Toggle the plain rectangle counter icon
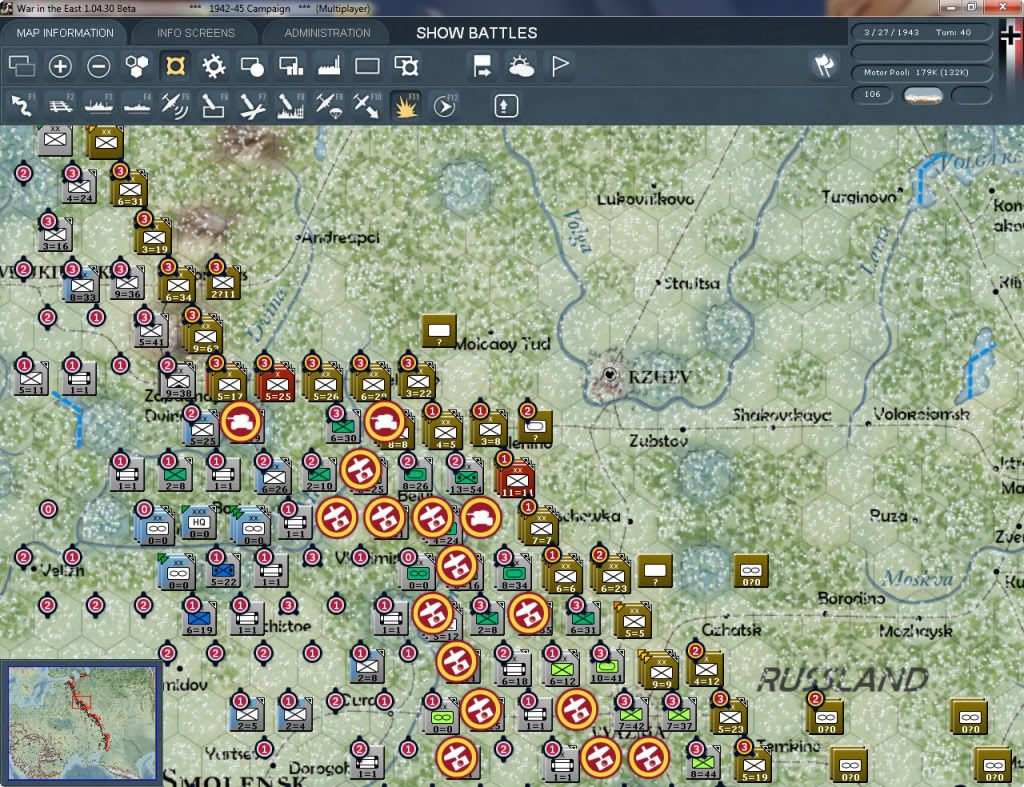The width and height of the screenshot is (1024, 787). click(x=367, y=66)
